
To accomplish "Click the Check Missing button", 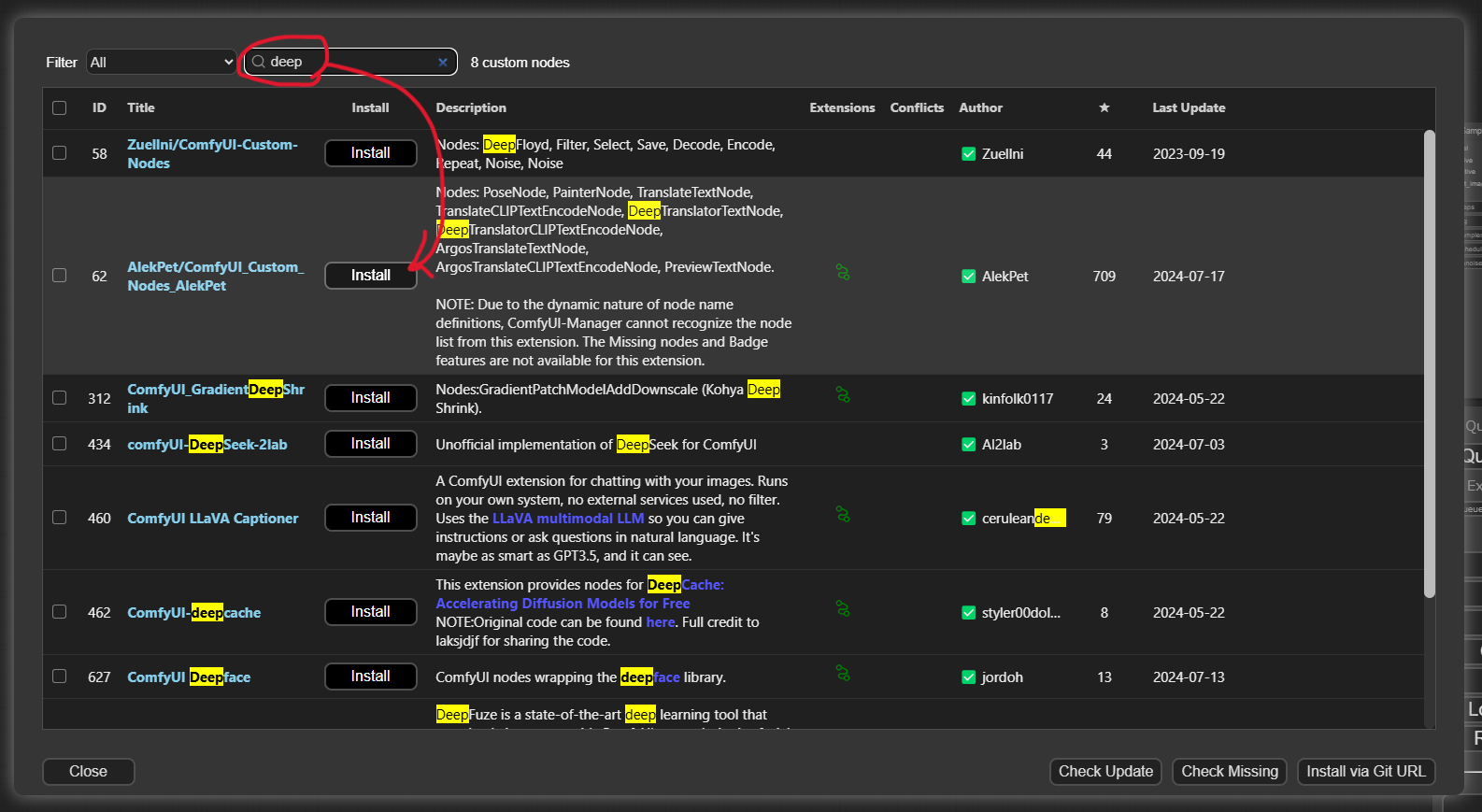I will tap(1230, 772).
